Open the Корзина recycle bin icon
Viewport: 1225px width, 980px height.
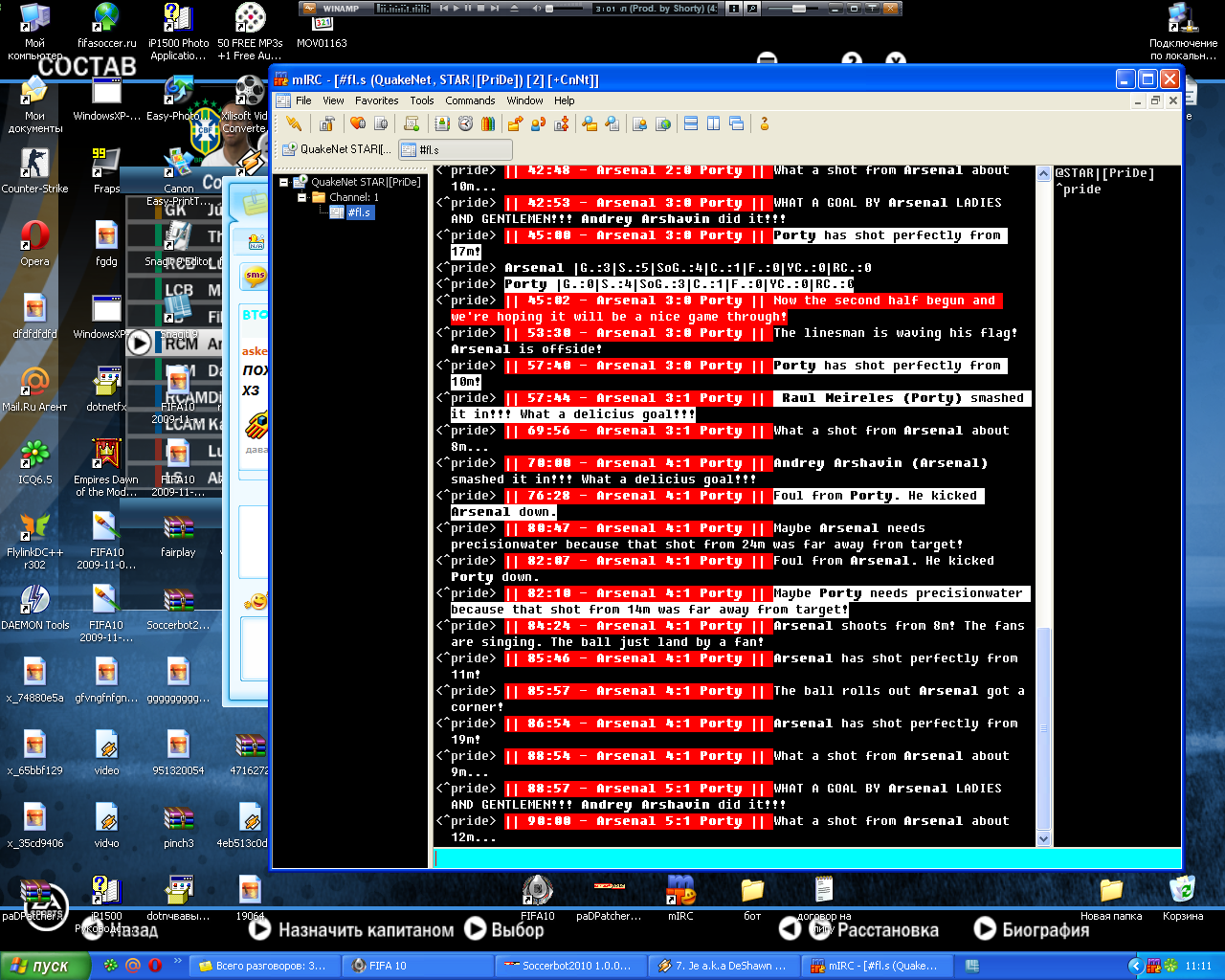(1183, 897)
